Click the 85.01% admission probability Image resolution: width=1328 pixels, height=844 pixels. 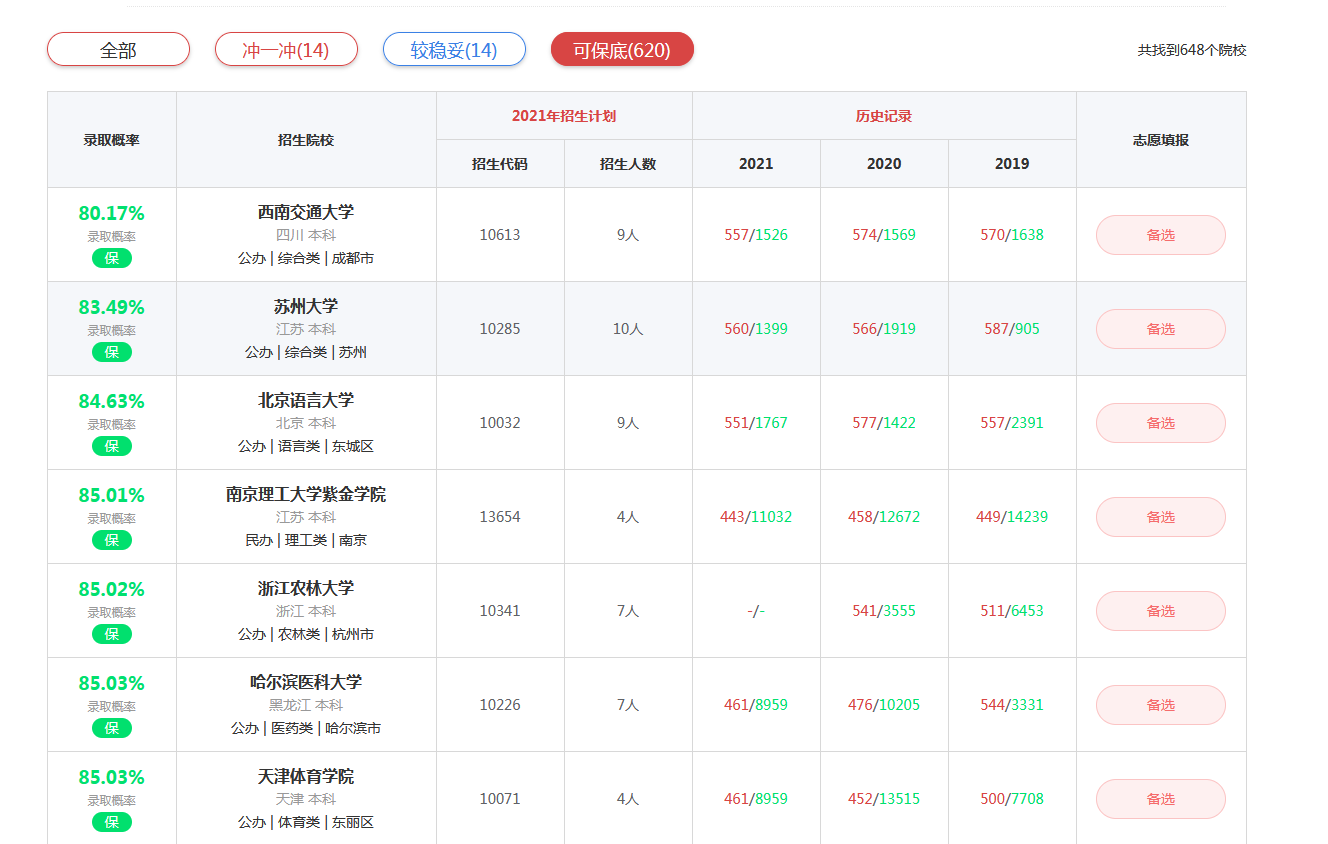[112, 495]
